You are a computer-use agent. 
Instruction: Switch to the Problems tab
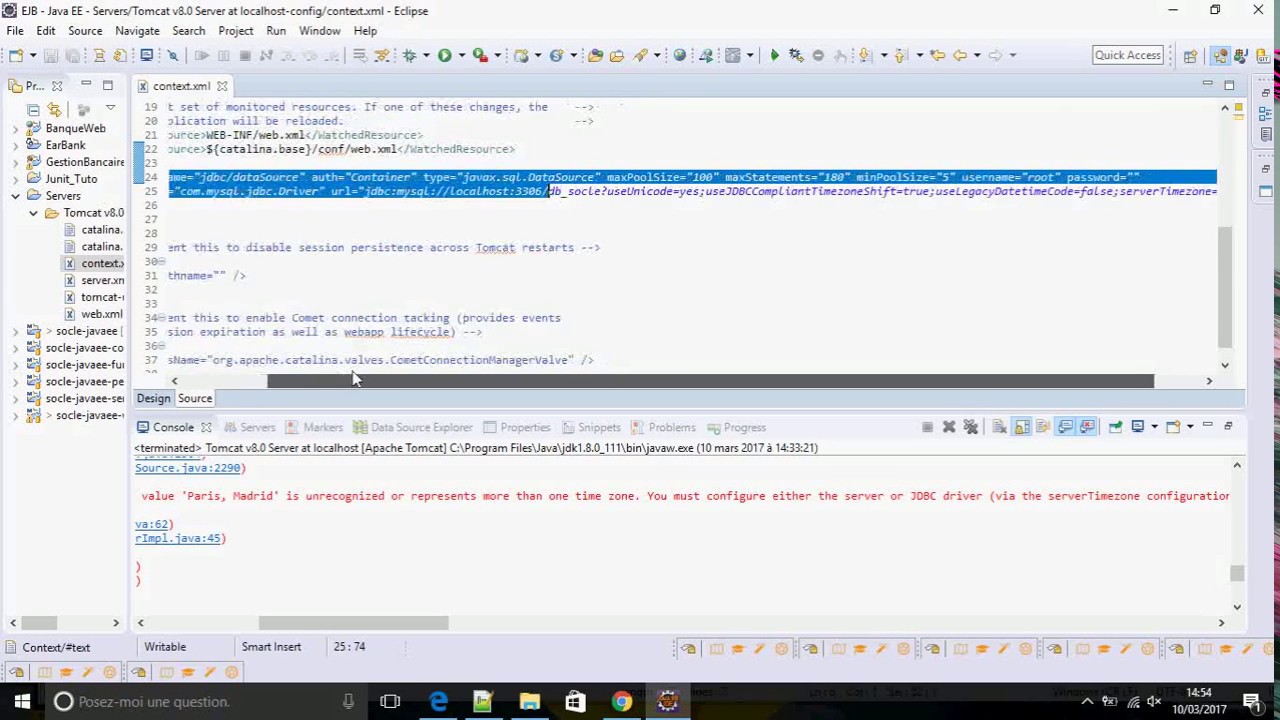663,427
